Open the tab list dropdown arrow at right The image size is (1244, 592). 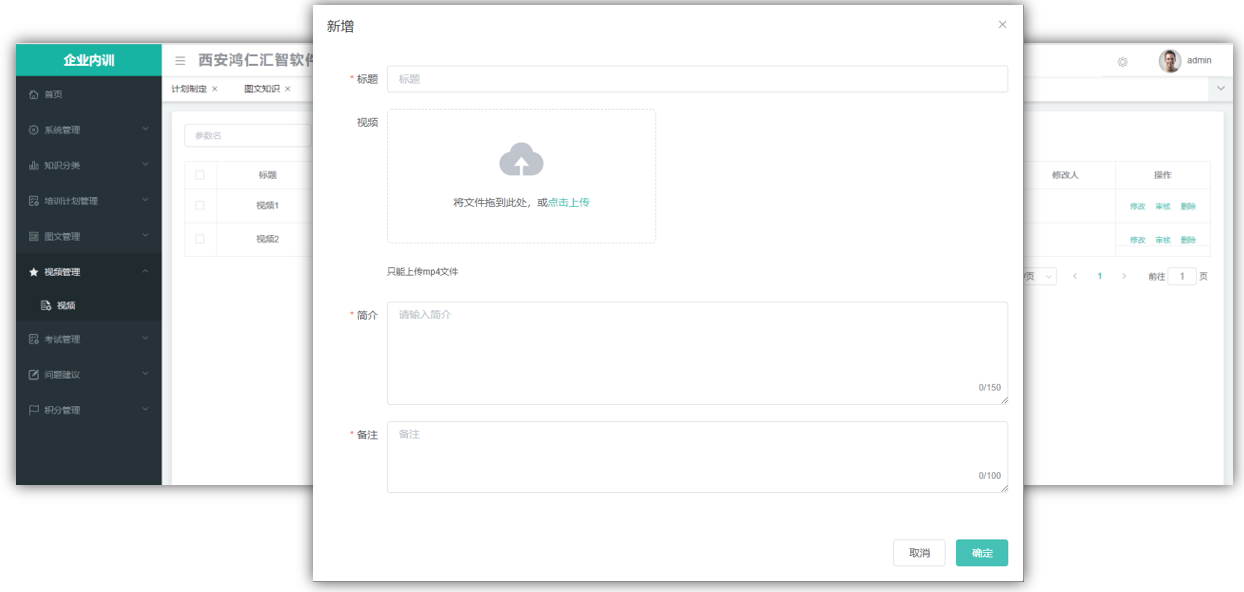(x=1221, y=89)
